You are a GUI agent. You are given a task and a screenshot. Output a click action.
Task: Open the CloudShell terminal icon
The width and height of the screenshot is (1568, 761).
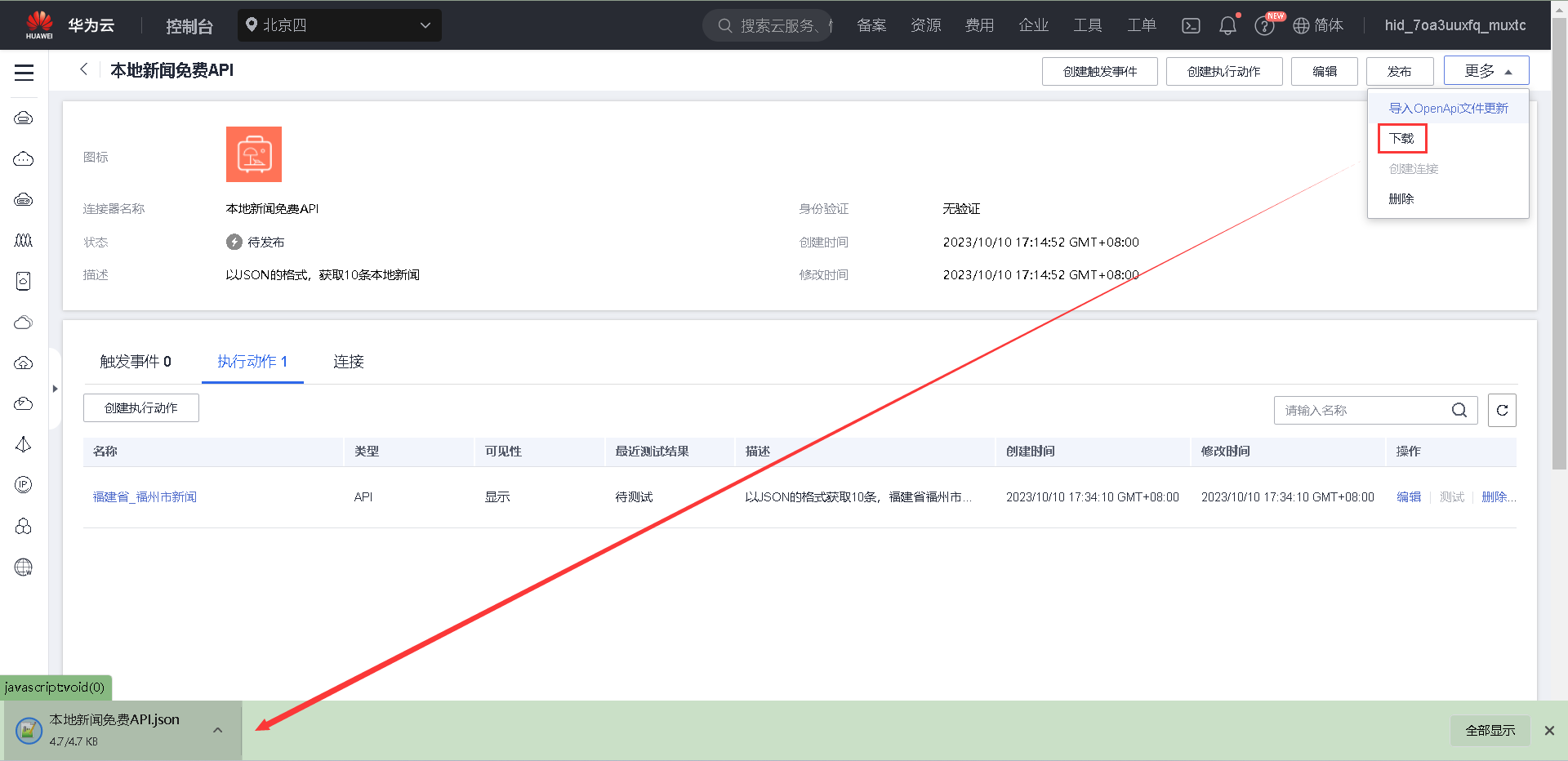click(x=1191, y=25)
